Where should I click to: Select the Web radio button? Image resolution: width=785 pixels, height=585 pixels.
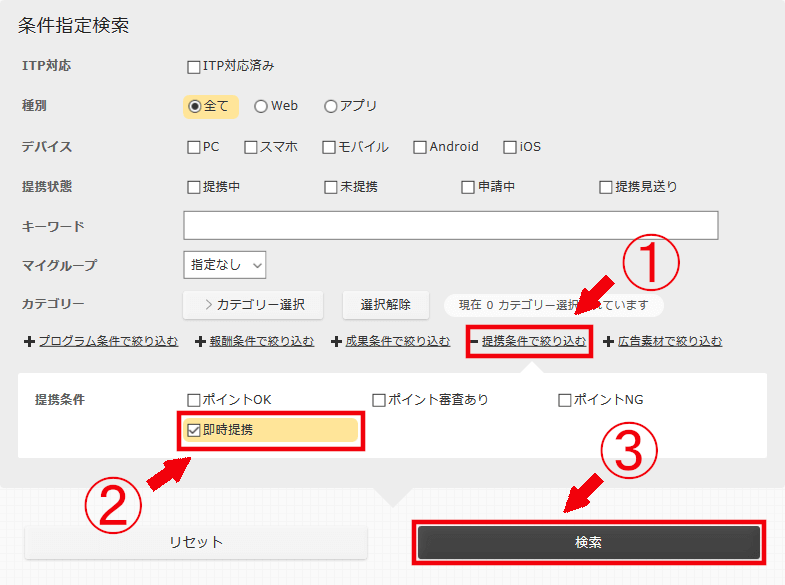[x=260, y=107]
